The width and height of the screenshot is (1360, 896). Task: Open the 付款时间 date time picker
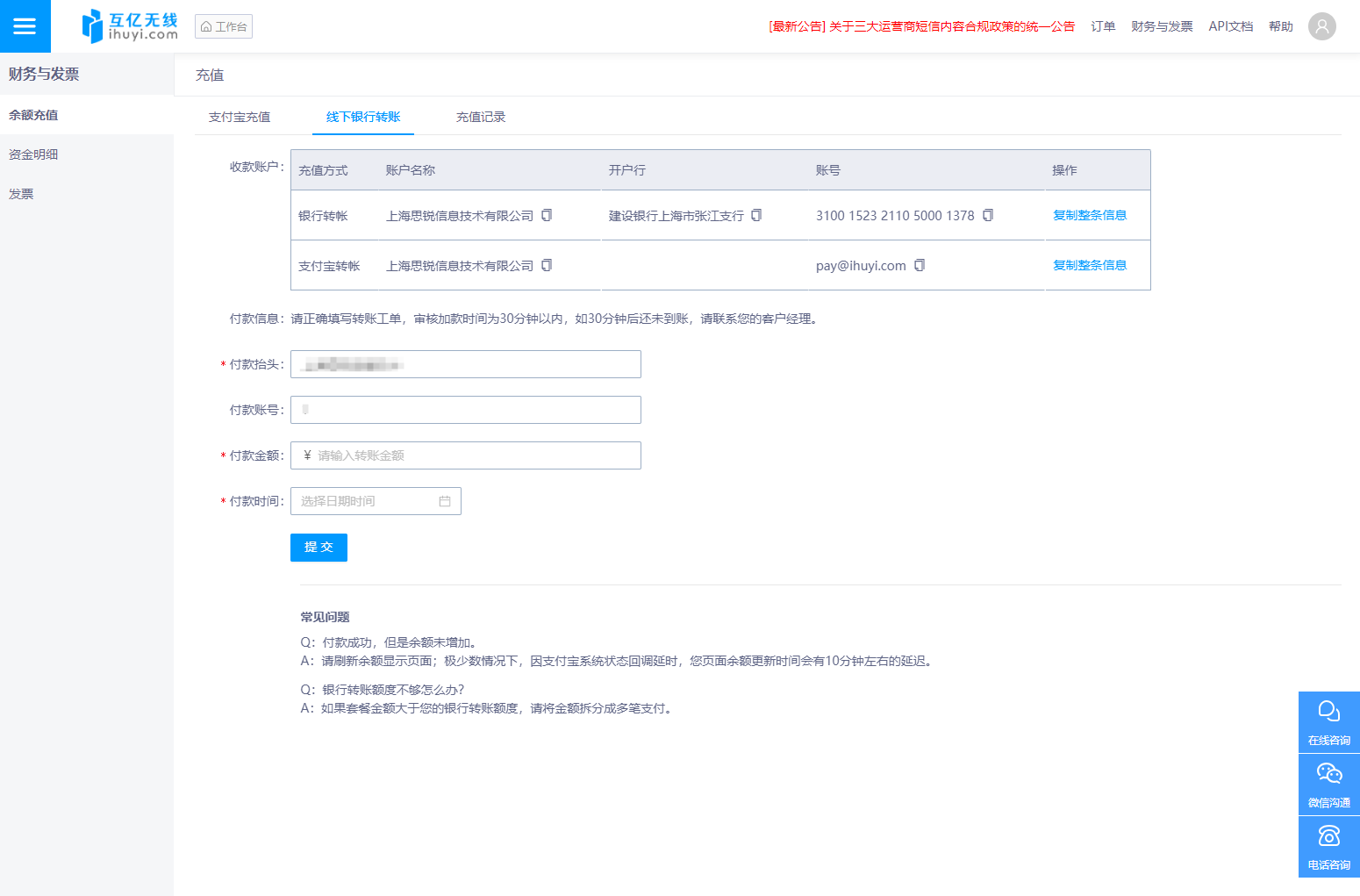point(376,501)
